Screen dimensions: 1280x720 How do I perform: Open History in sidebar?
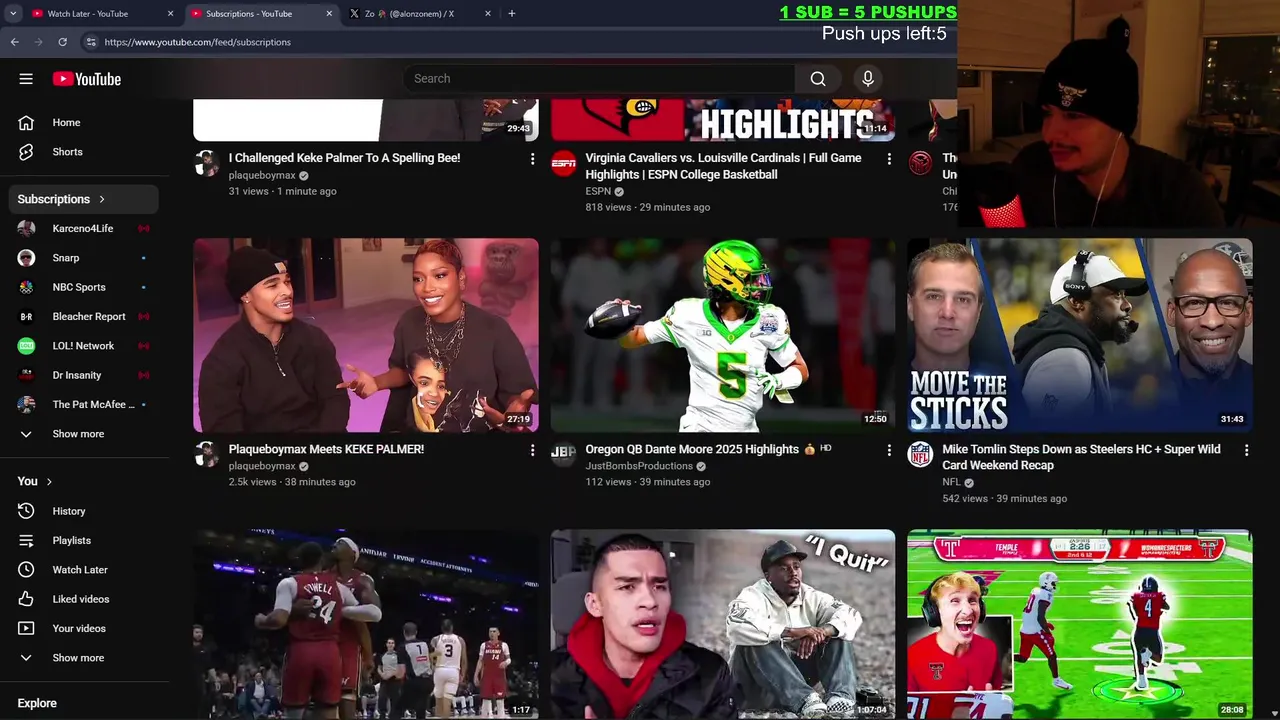coord(83,511)
